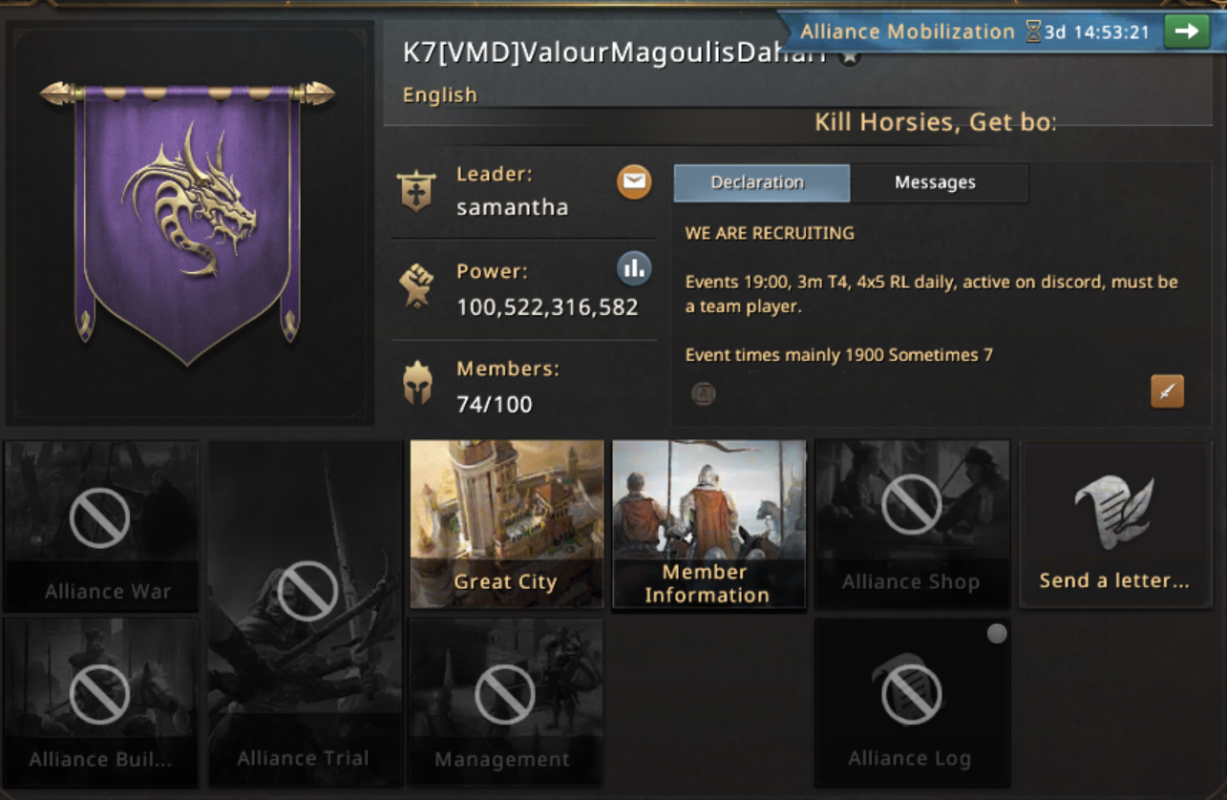The width and height of the screenshot is (1227, 800).
Task: Click the helmet Members icon
Action: (417, 384)
